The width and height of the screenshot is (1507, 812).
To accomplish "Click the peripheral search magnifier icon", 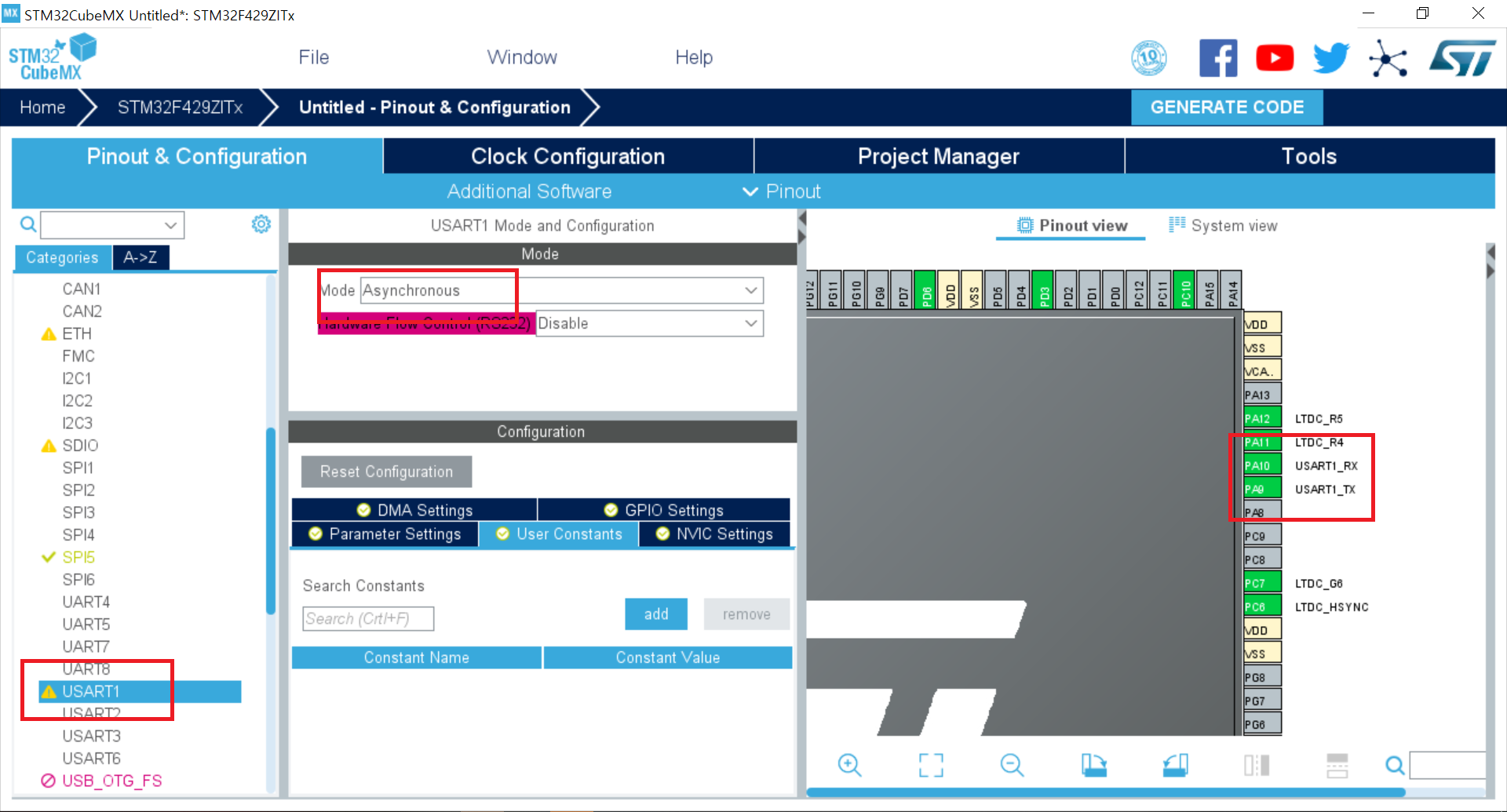I will (28, 225).
